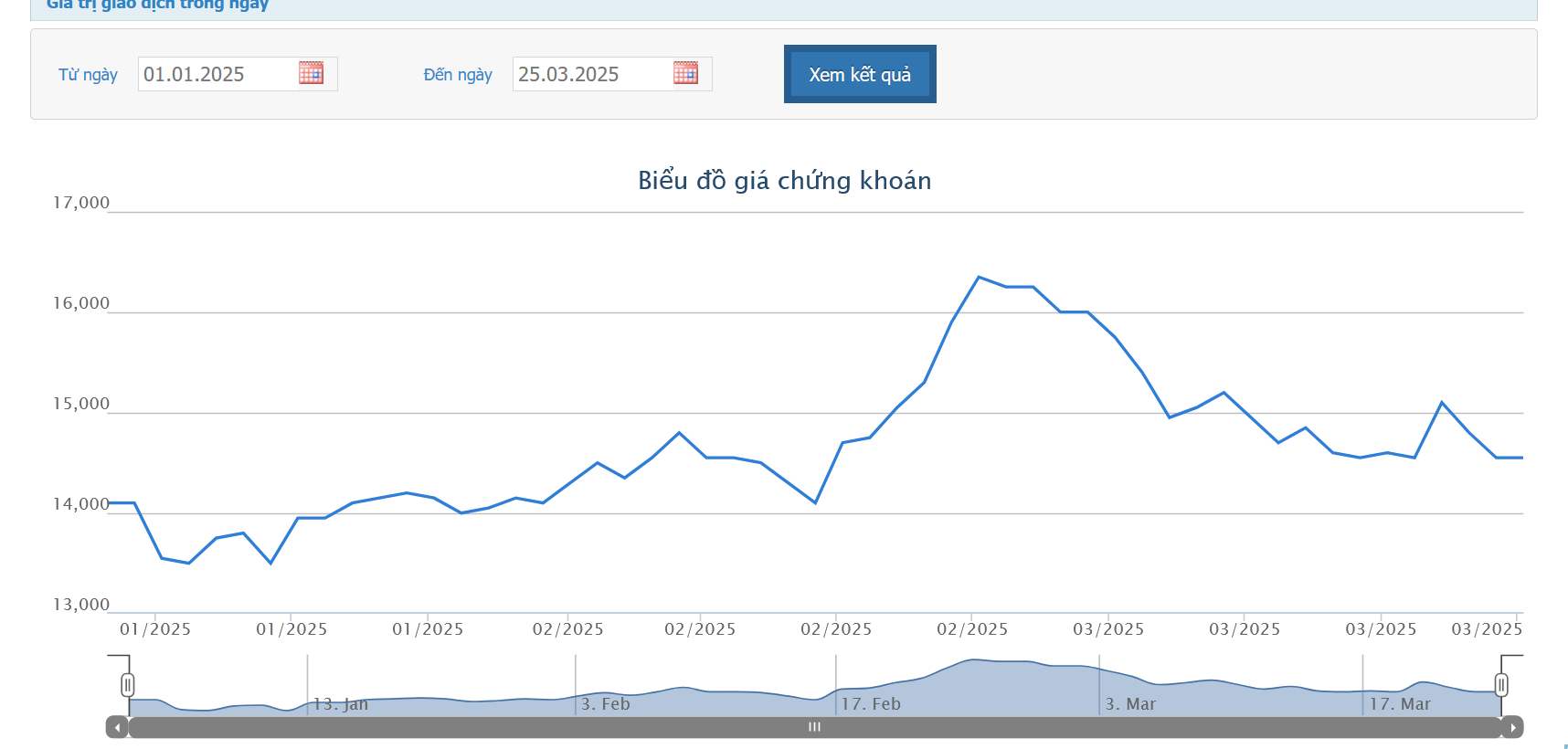Screen dimensions: 1568x749
Task: Click the chart peak point above 16,000
Action: 979,277
